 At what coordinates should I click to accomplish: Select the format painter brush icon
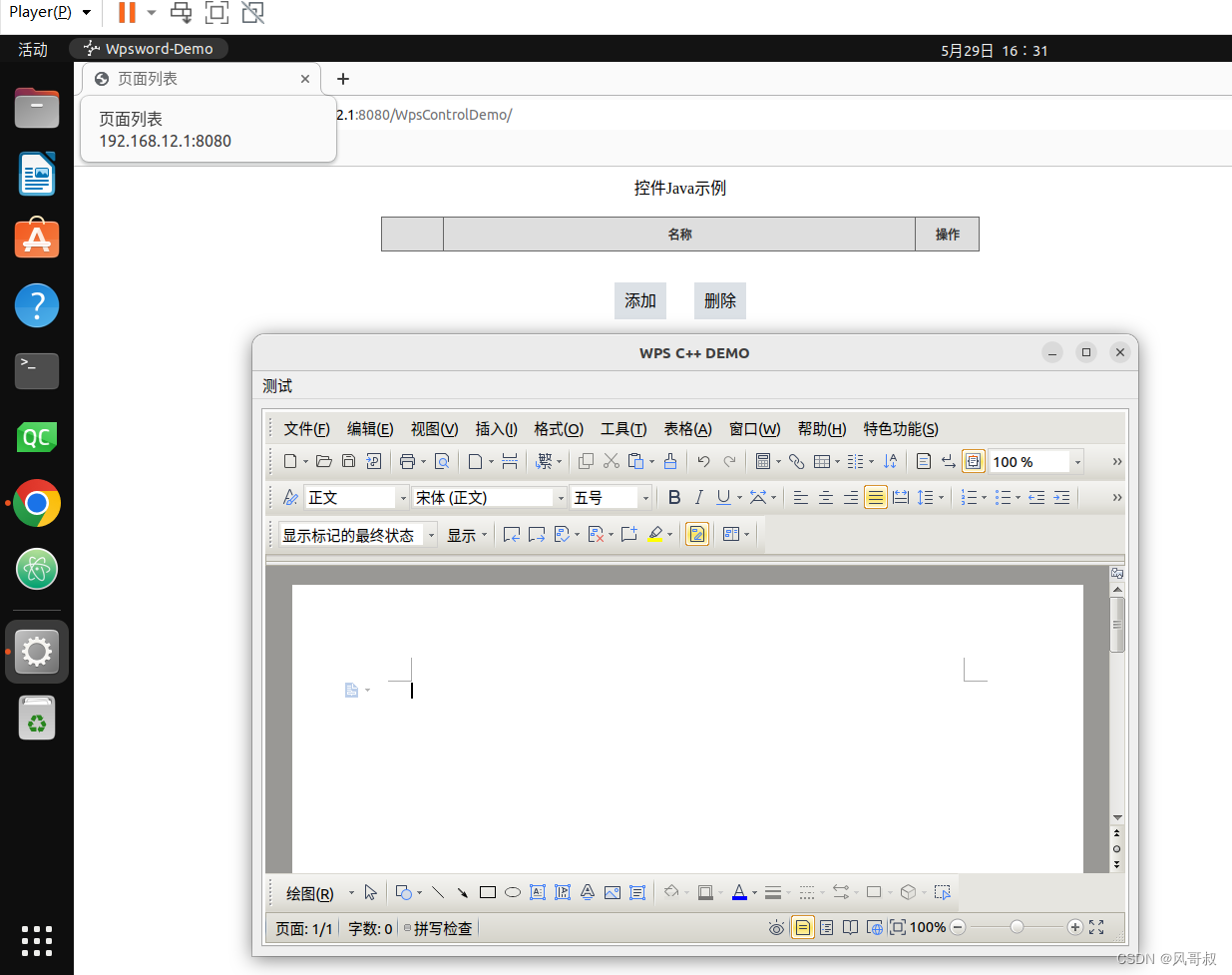tap(670, 461)
